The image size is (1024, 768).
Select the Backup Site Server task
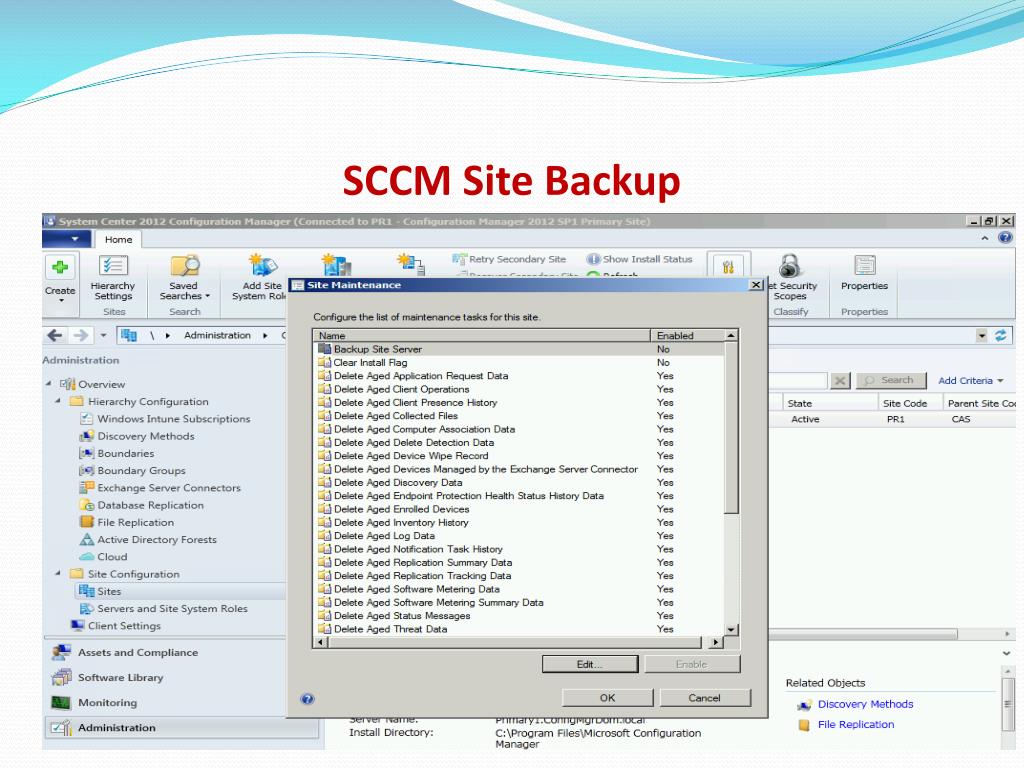[x=520, y=349]
